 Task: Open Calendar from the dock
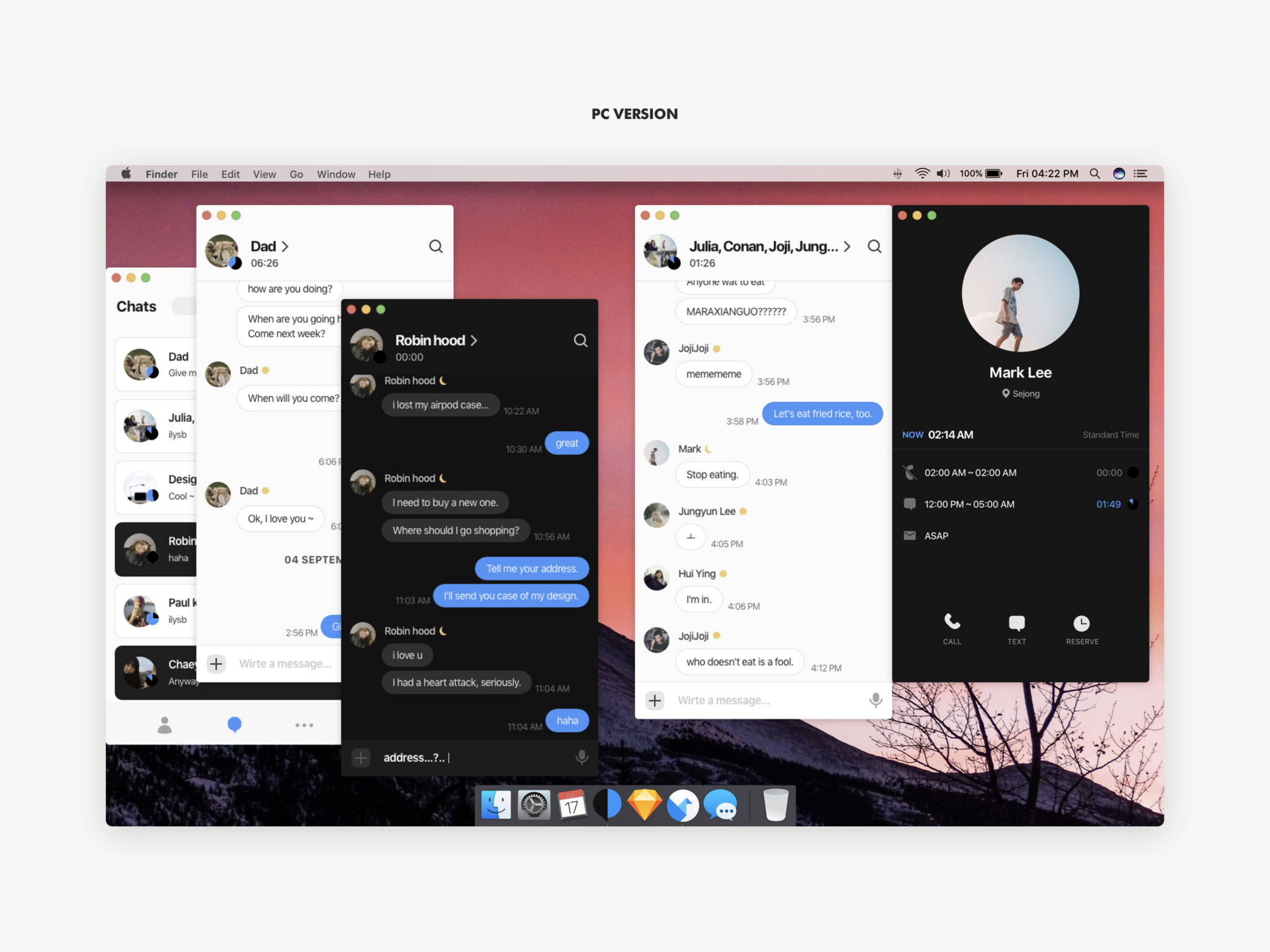[571, 805]
